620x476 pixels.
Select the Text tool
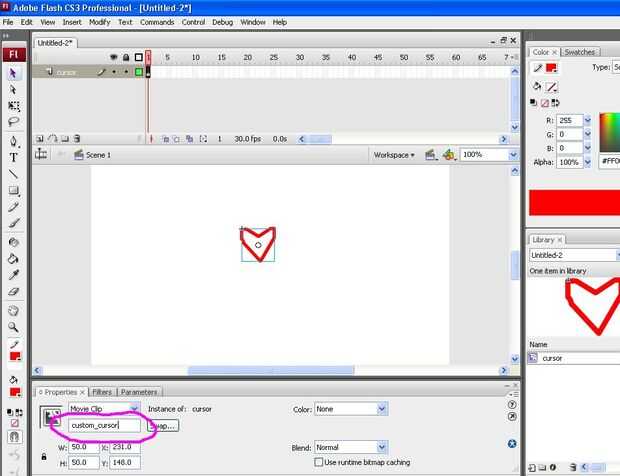click(13, 157)
